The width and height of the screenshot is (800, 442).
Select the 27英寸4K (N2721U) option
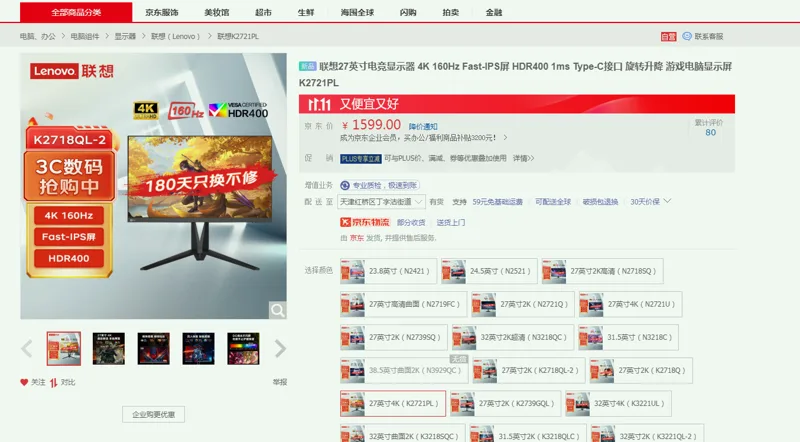(630, 304)
